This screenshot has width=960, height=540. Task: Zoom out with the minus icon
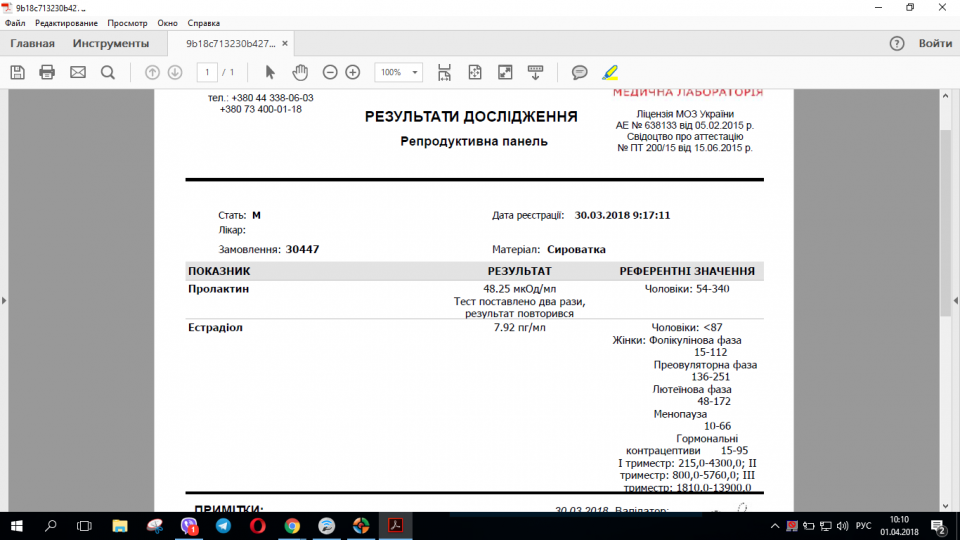pyautogui.click(x=330, y=72)
